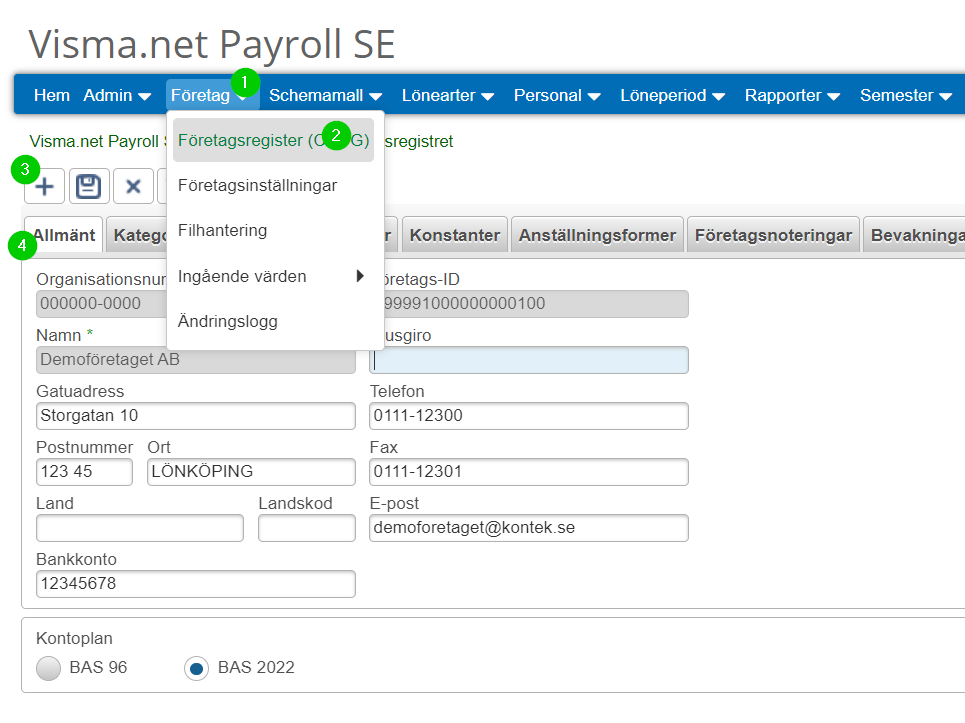Open the Löneperiod dropdown menu
Screen dimensions: 965x723
click(x=672, y=95)
